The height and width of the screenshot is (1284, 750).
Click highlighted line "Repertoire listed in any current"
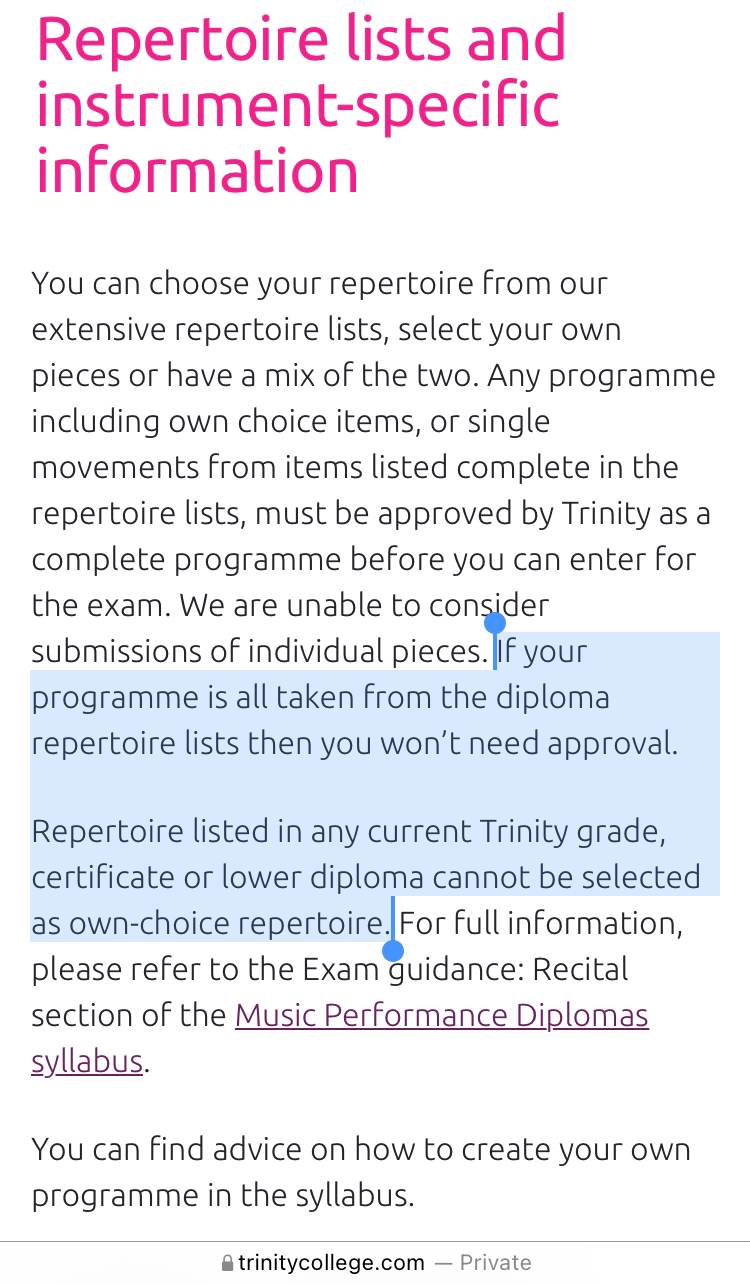(x=349, y=831)
